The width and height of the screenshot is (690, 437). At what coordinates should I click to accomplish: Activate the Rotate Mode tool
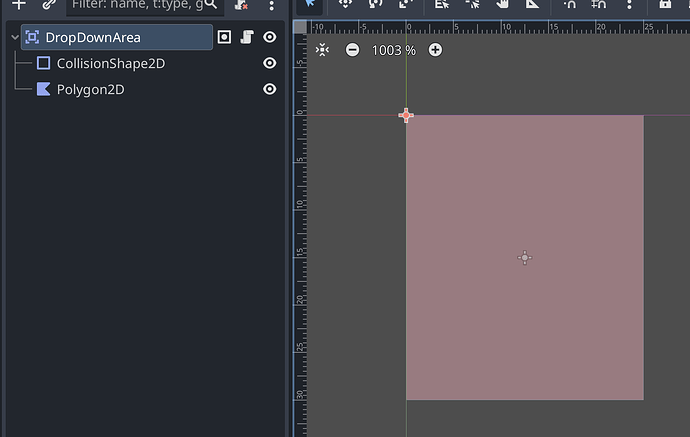click(x=375, y=4)
